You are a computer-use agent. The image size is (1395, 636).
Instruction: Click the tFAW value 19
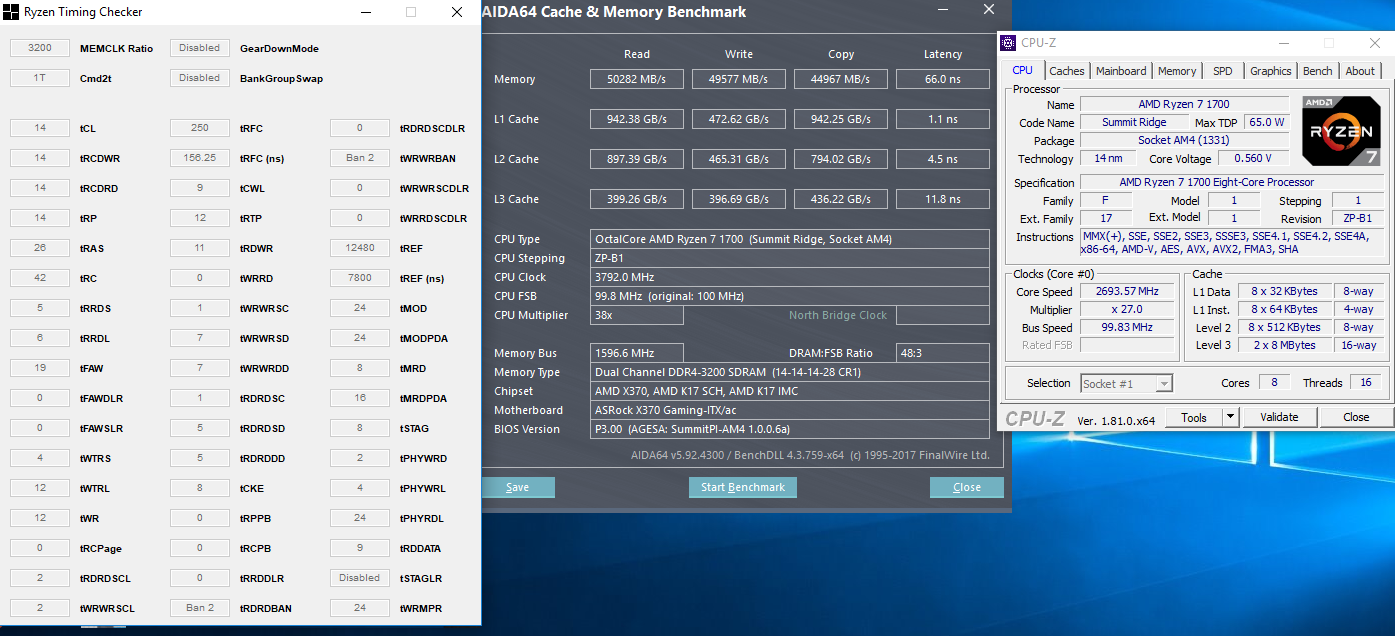coord(40,368)
